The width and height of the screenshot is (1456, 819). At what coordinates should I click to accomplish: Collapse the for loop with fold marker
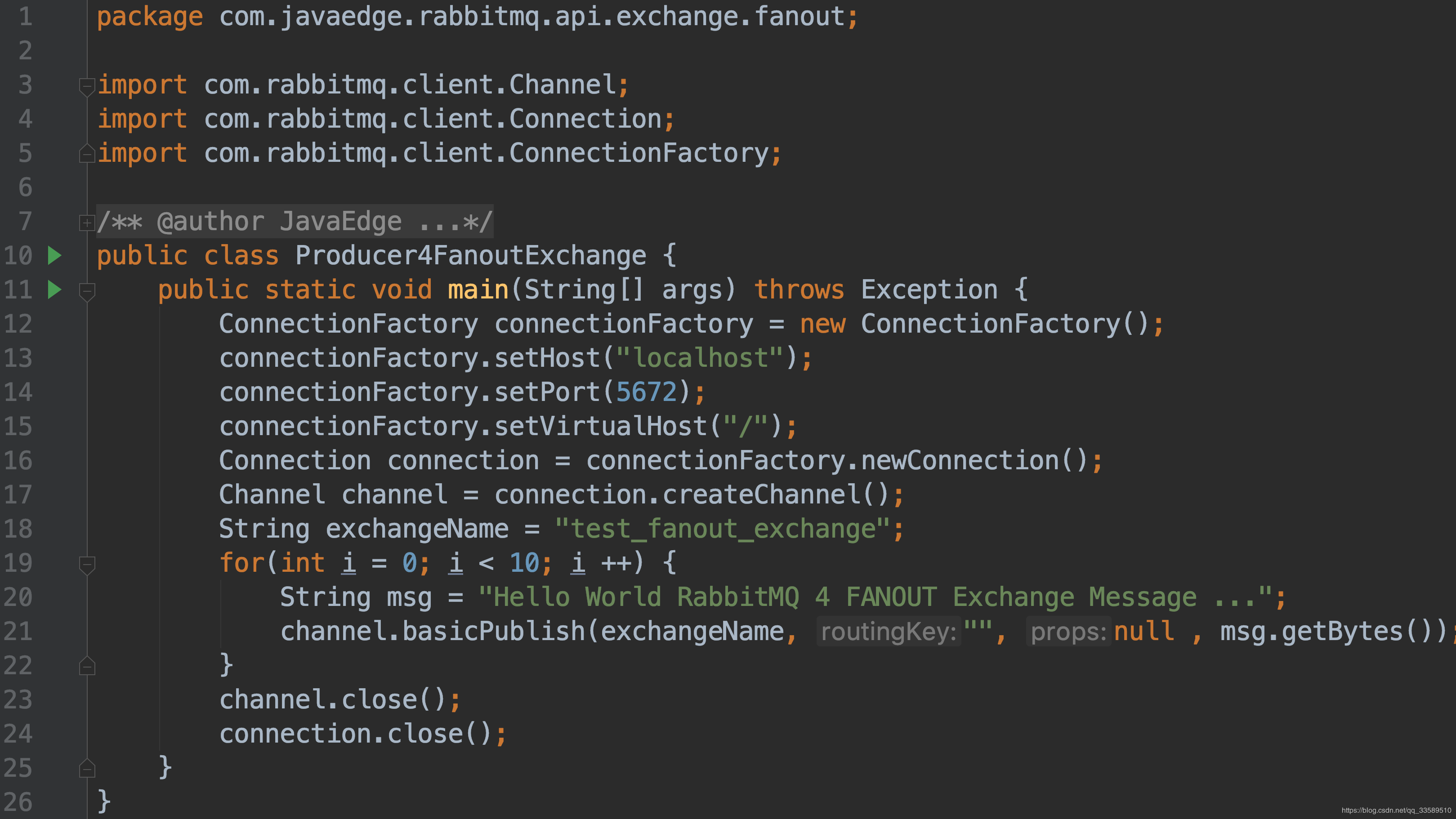pyautogui.click(x=86, y=564)
